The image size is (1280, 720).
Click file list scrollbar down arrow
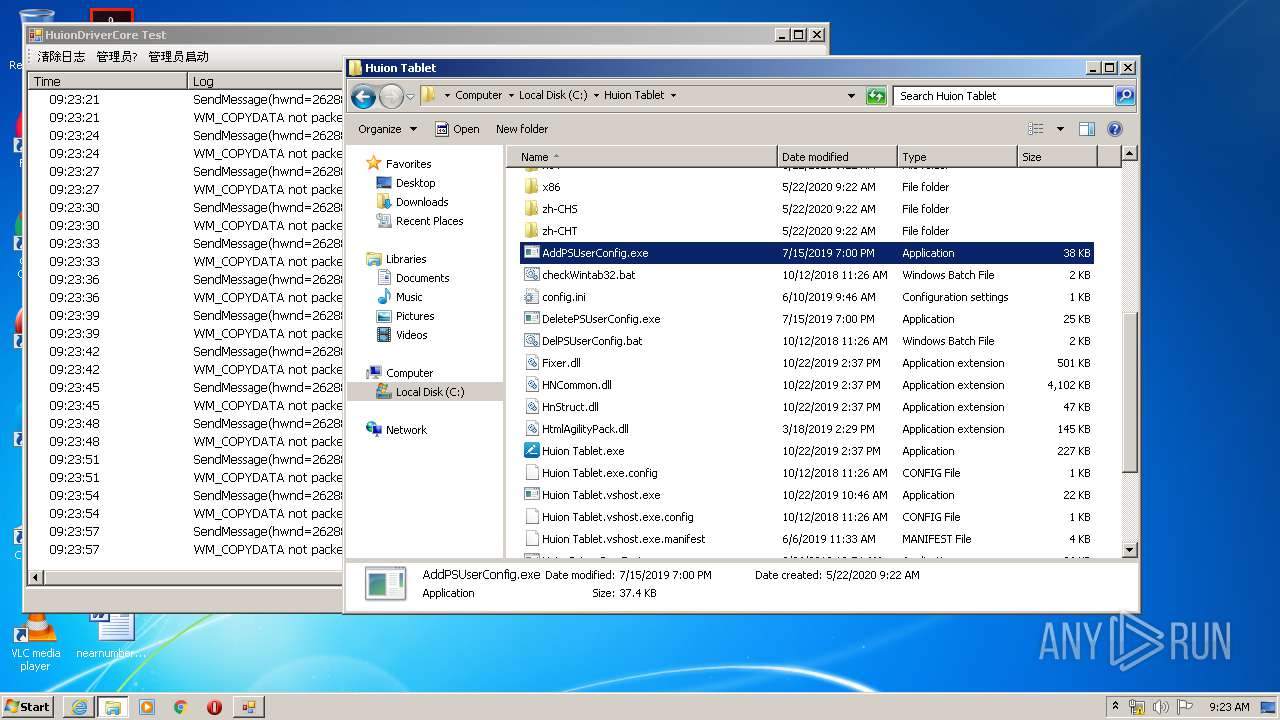tap(1130, 549)
